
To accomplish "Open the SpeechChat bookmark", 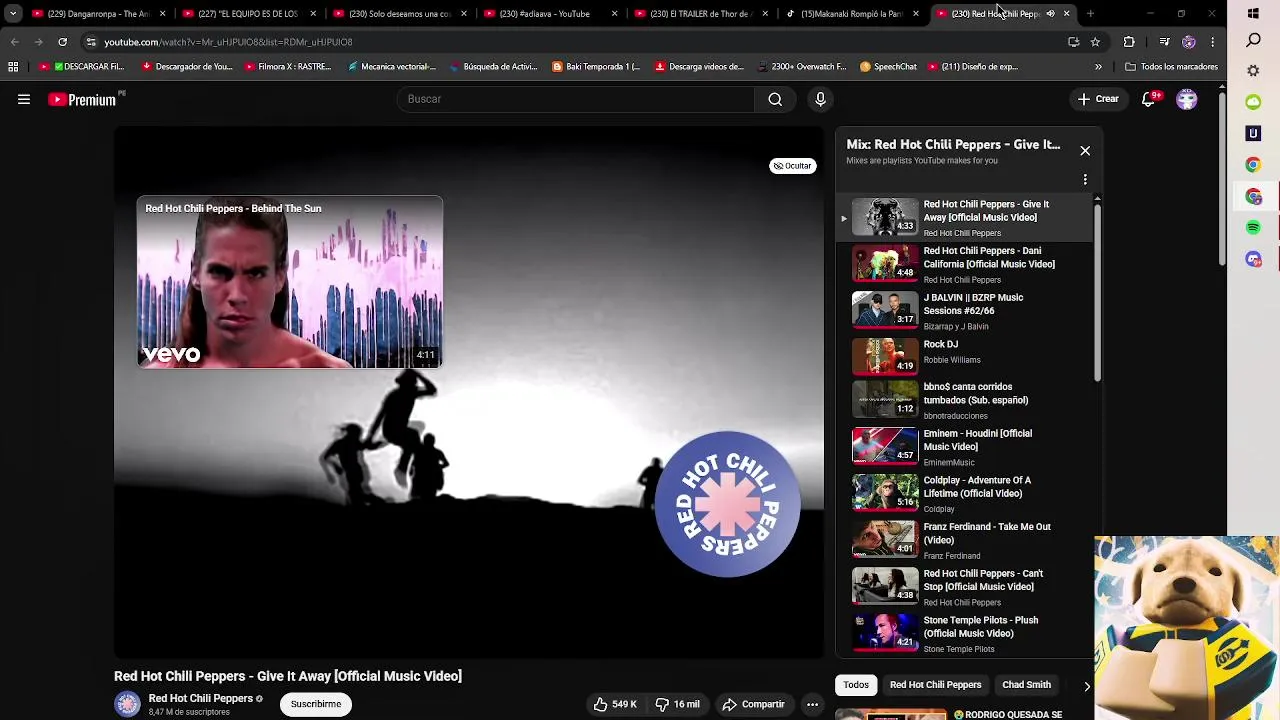I will coord(888,67).
